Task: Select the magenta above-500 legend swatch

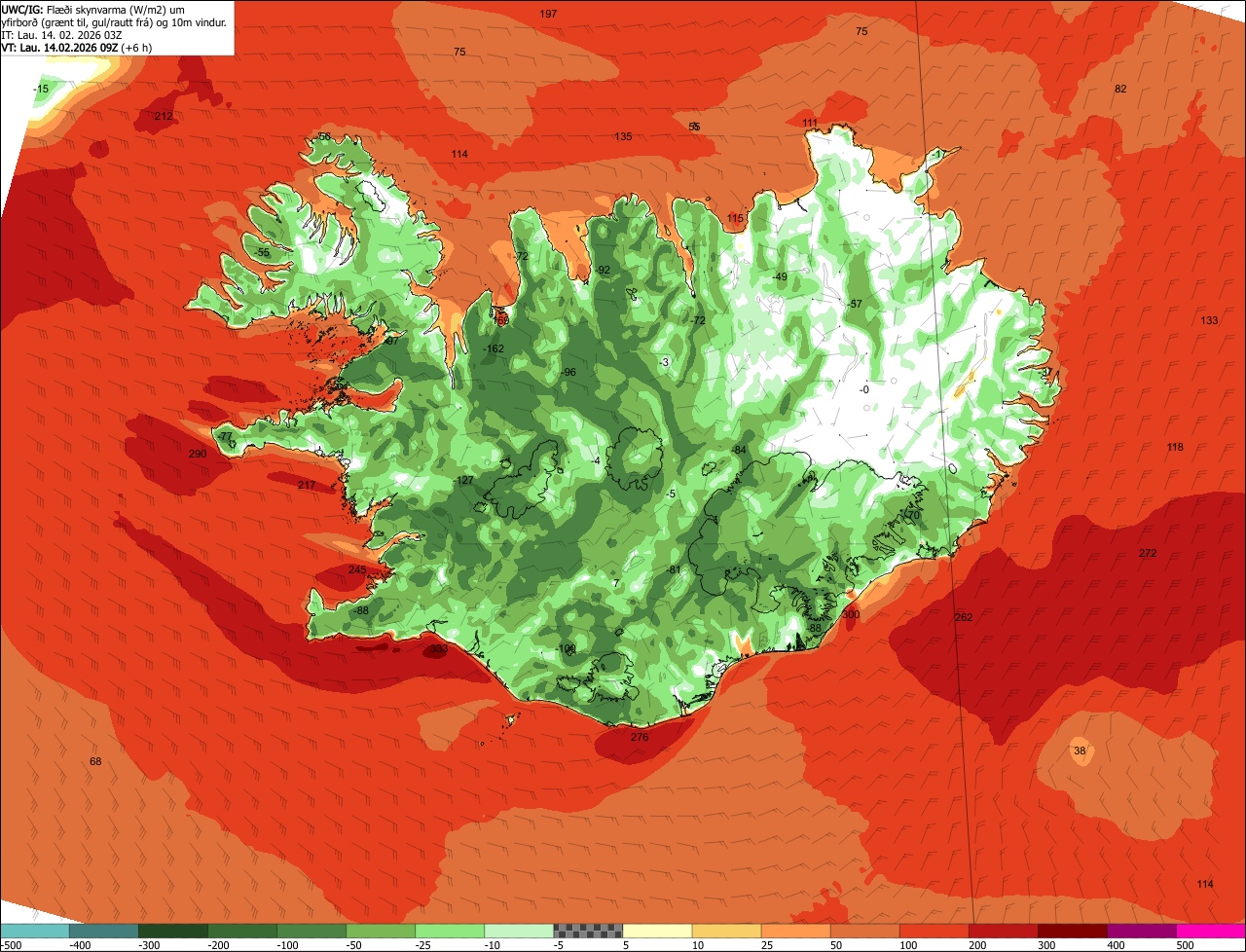Action: [1211, 931]
